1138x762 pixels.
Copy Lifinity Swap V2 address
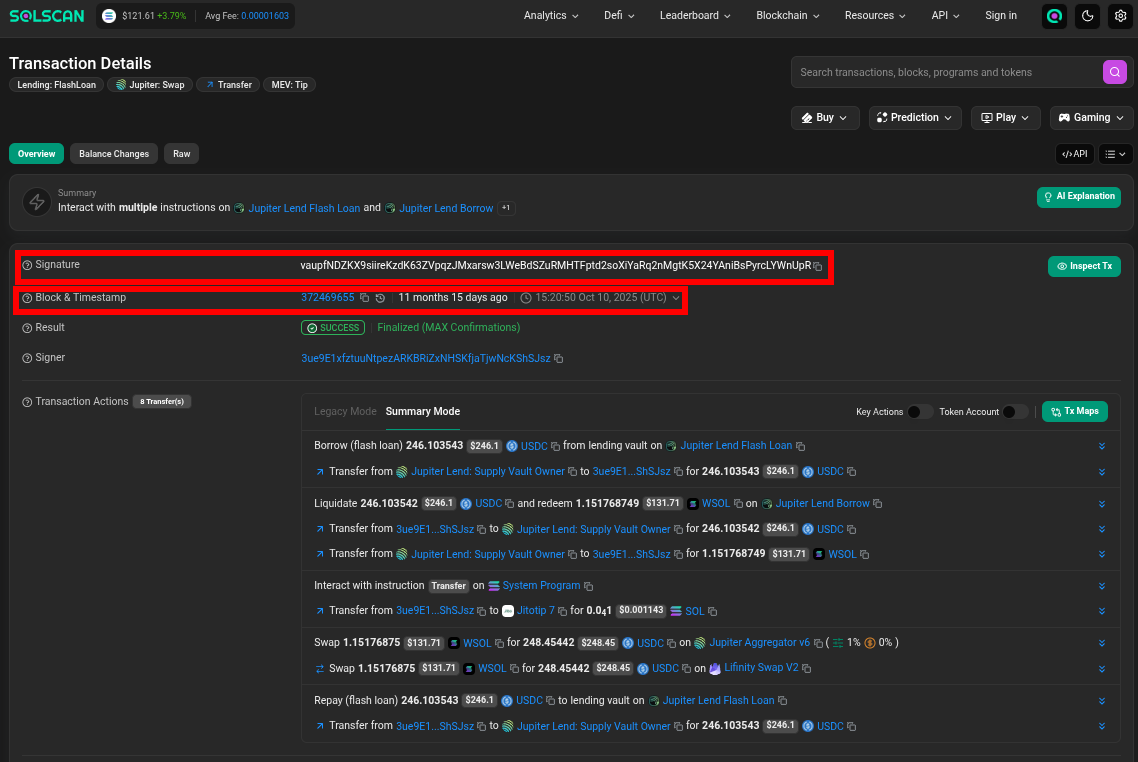[x=806, y=668]
